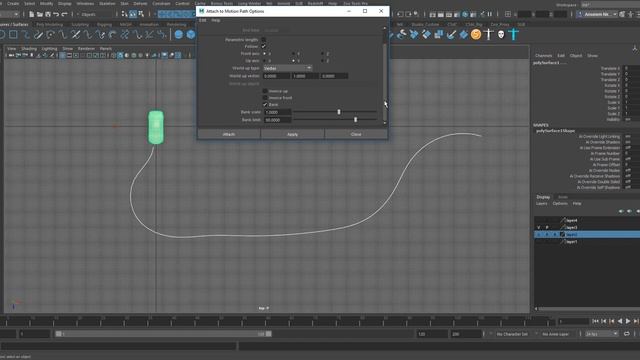Open the No Character Set dropdown
Image resolution: width=640 pixels, height=360 pixels.
tap(513, 334)
